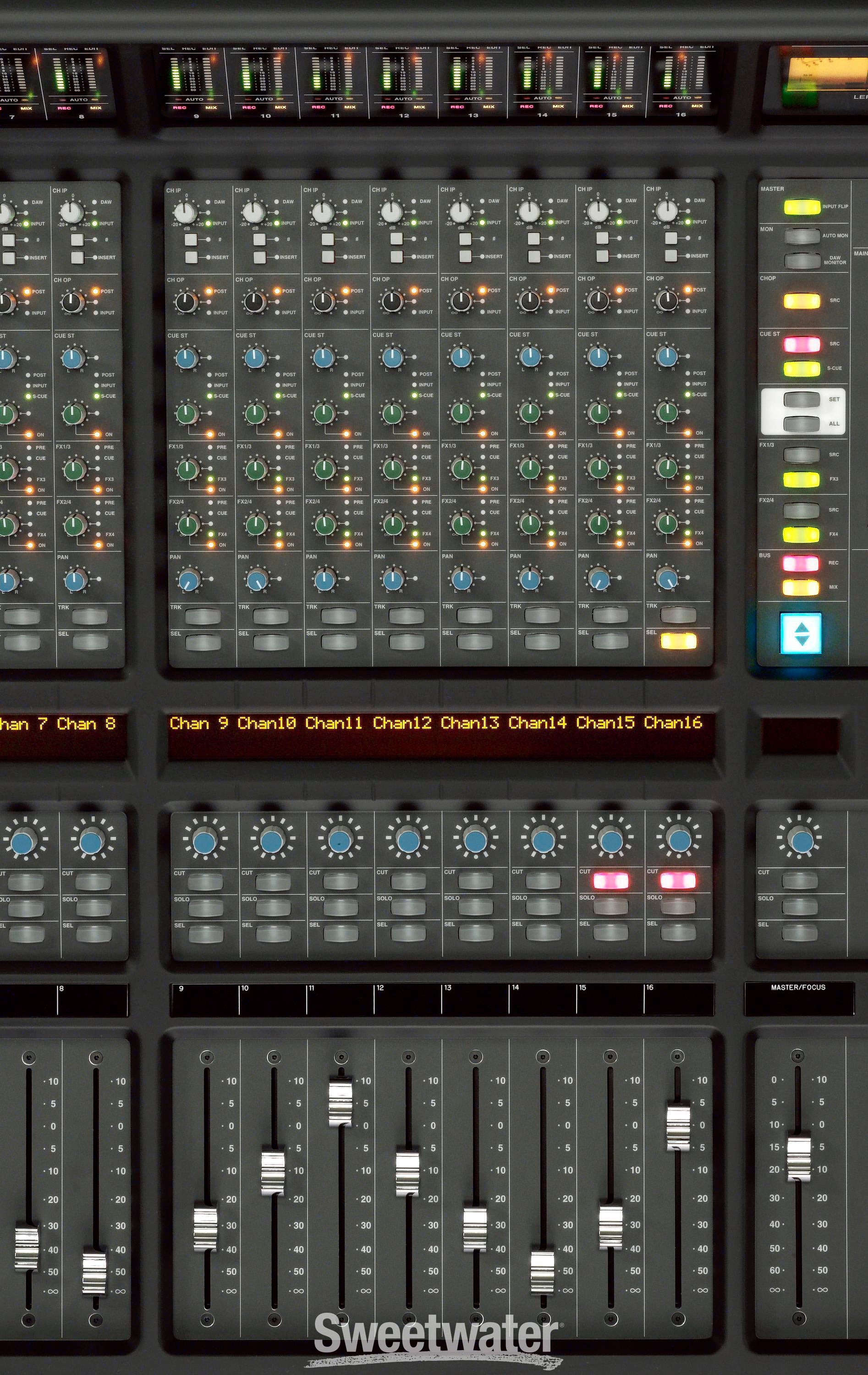Click channel 11 SEL button below TRK

339,642
